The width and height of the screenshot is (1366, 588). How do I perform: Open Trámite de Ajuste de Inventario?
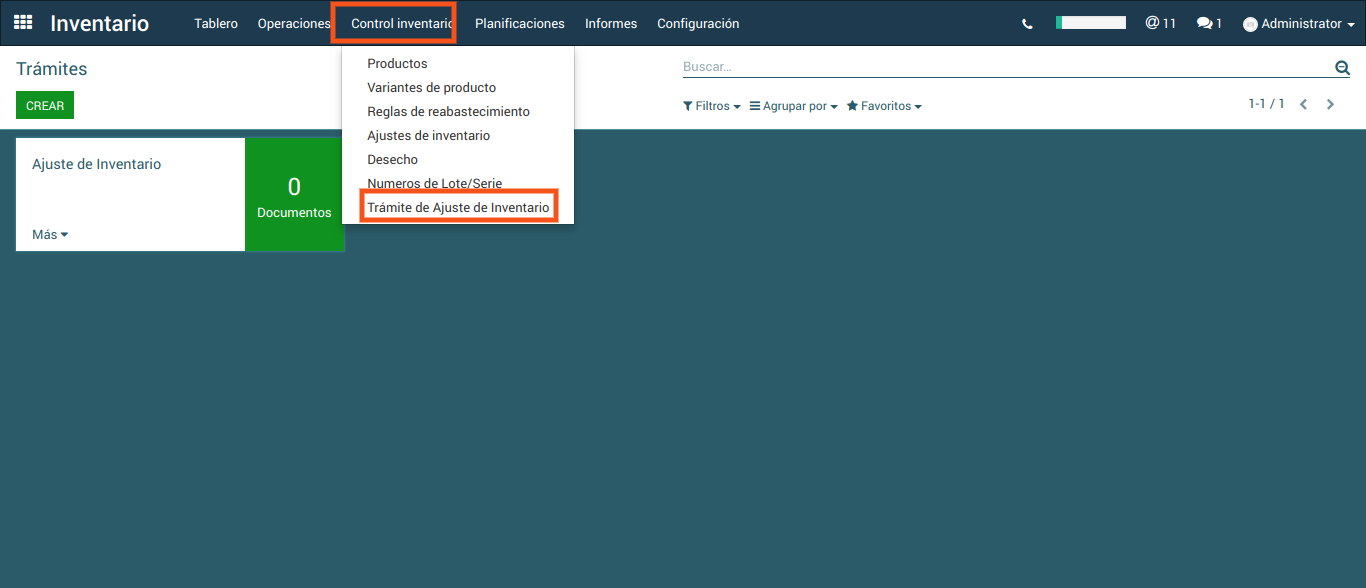click(x=458, y=208)
